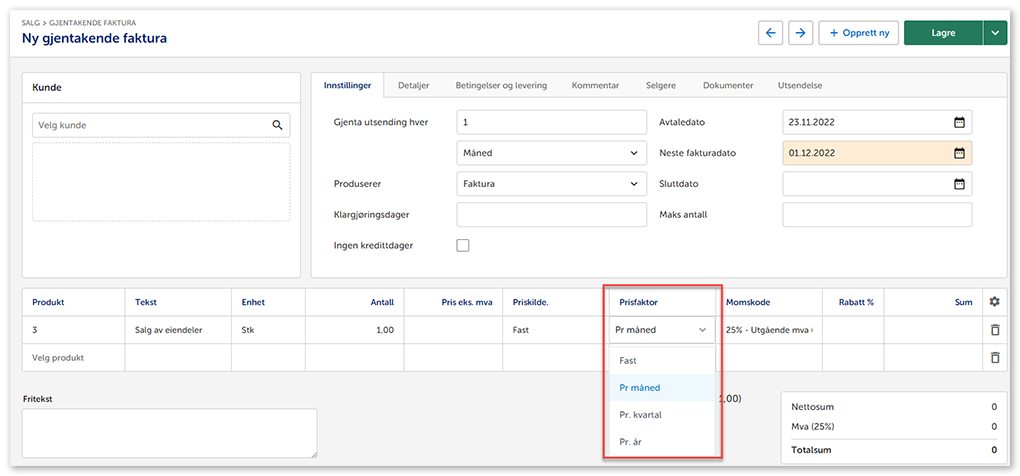The image size is (1020, 476).
Task: Open the Neste fakturadato calendar picker
Action: 959,153
